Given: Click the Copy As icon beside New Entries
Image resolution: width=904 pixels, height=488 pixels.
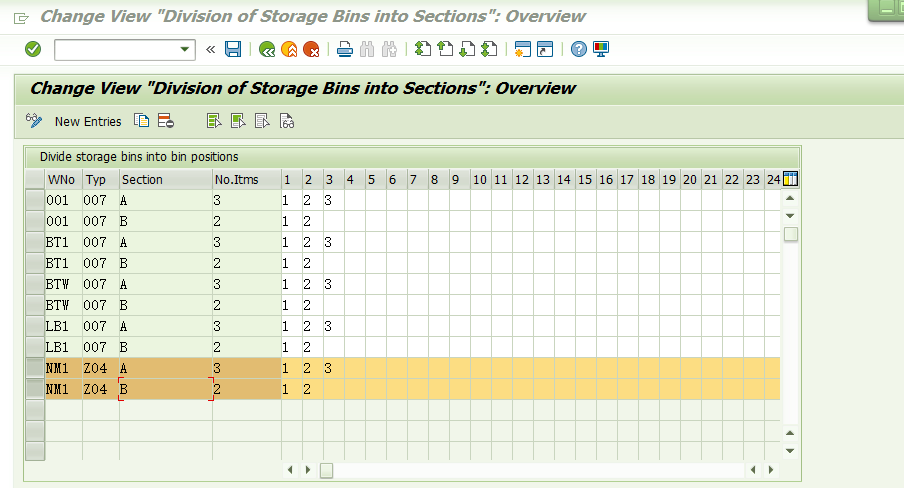Looking at the screenshot, I should pyautogui.click(x=141, y=121).
